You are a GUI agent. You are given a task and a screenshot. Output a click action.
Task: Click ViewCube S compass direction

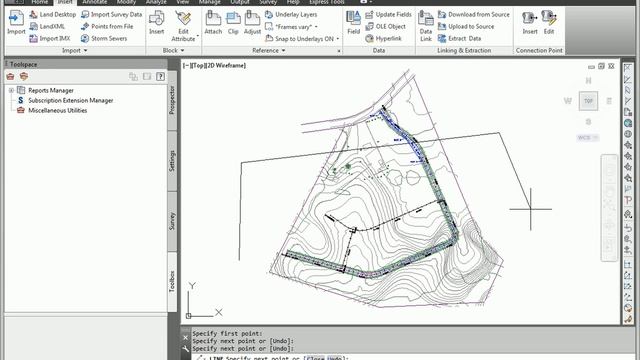[588, 122]
